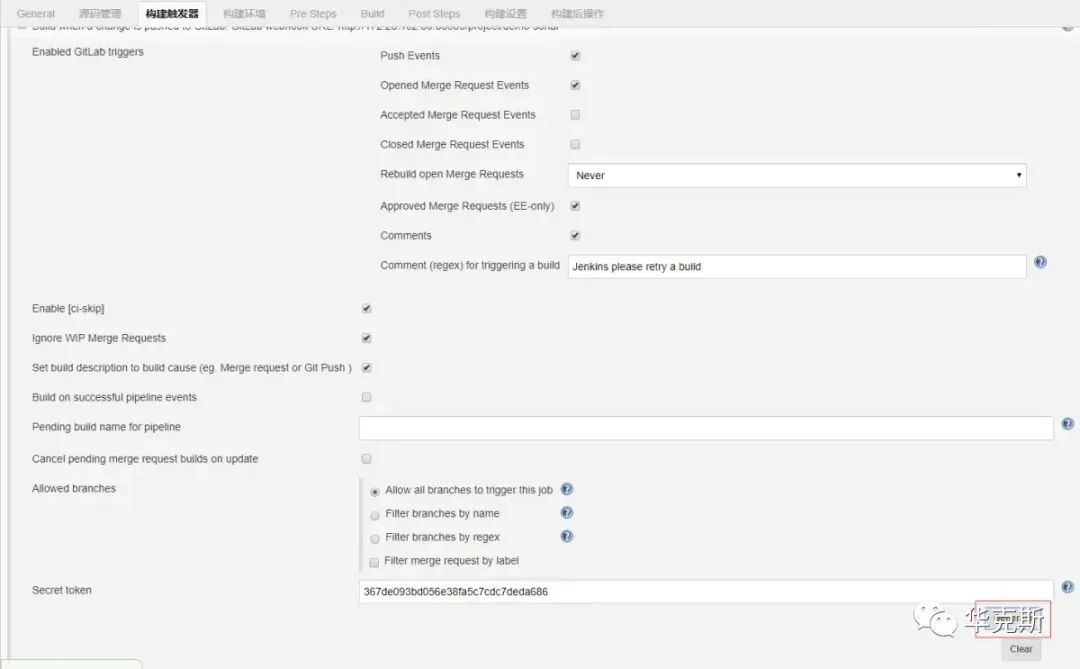Viewport: 1080px width, 669px height.
Task: Open the General tab
Action: [36, 14]
